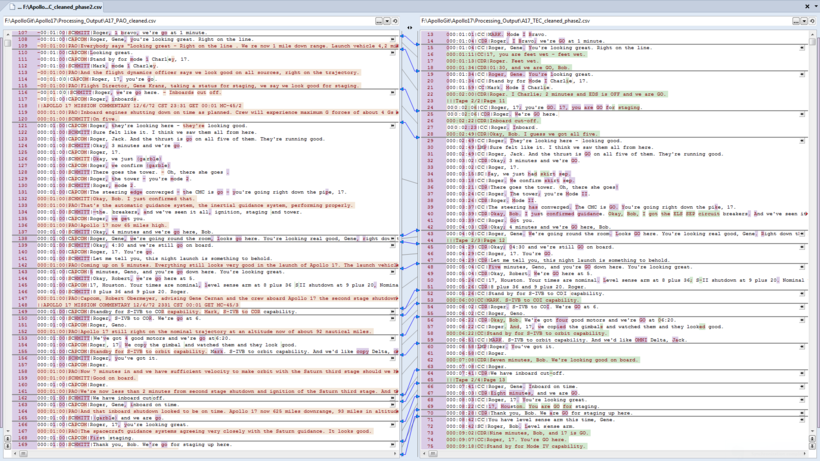Screen dimensions: 820x461
Task: Click the block marker icon on left line 153
Action: [x=393, y=338]
